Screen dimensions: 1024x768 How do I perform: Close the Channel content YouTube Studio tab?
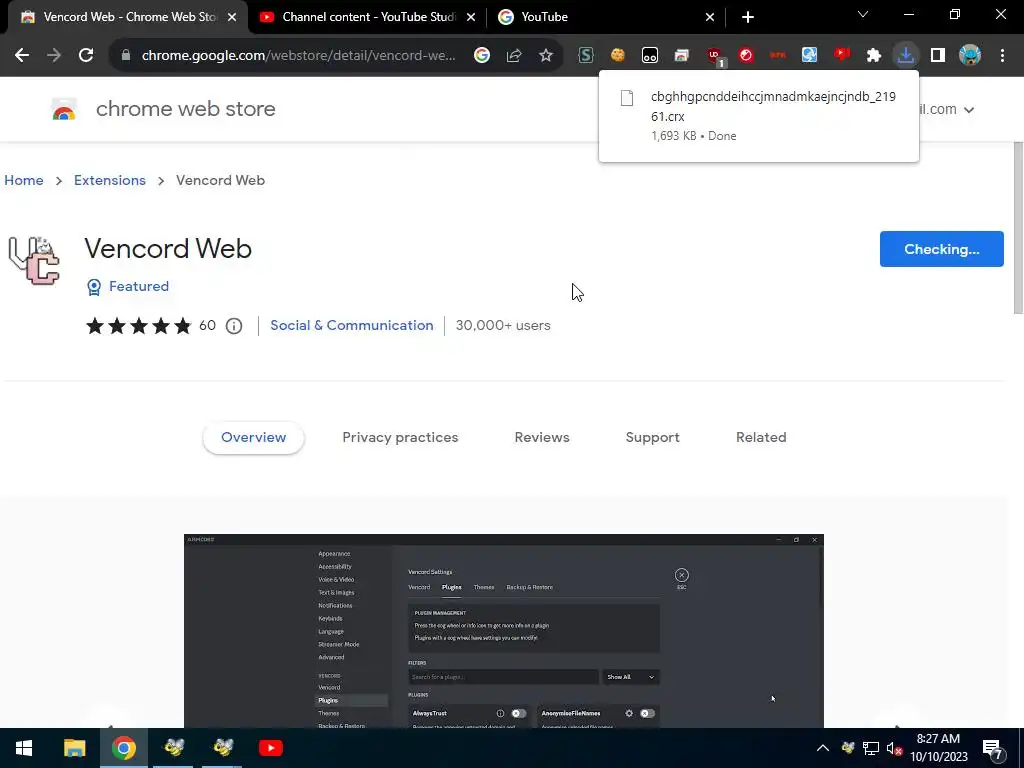(471, 17)
